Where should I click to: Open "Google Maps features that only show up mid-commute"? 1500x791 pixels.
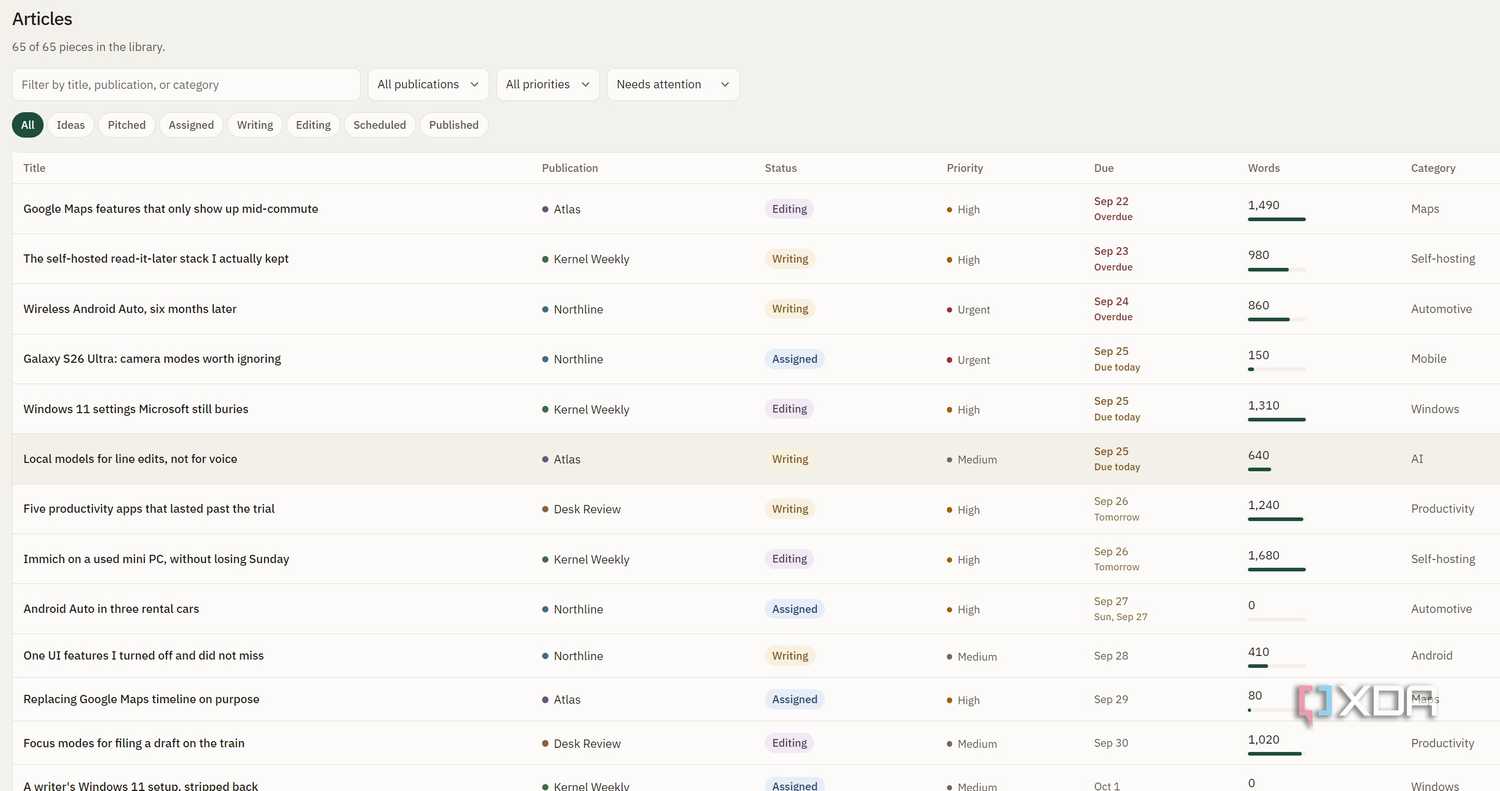[171, 209]
